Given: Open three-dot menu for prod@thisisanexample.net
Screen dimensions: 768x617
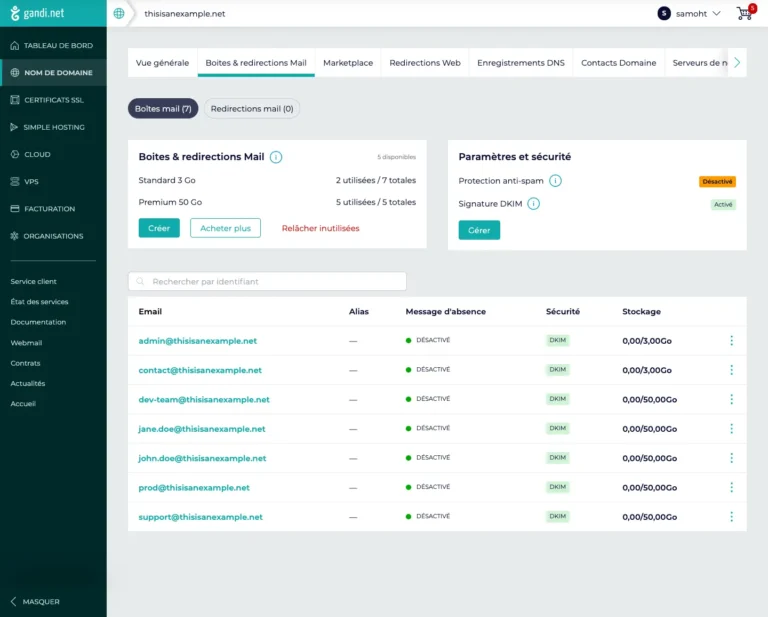Looking at the screenshot, I should [x=731, y=487].
